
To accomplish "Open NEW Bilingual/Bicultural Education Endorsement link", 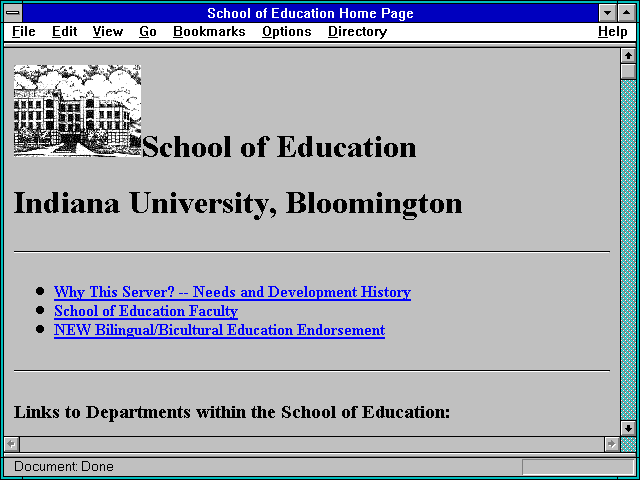I will pos(219,330).
